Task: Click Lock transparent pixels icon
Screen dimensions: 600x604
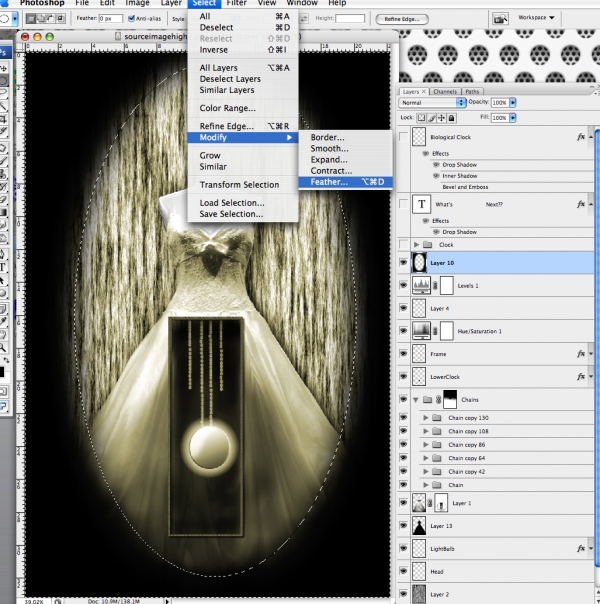Action: (422, 118)
